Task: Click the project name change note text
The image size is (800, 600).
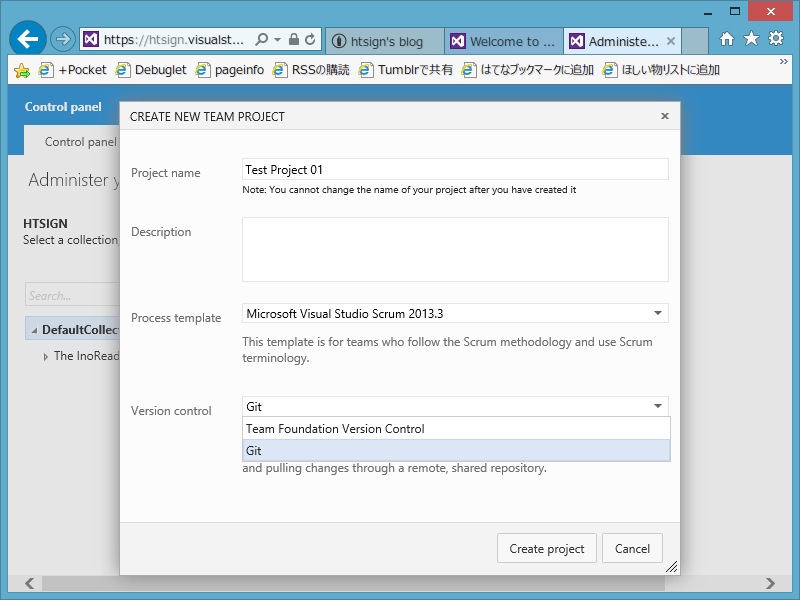Action: (409, 190)
